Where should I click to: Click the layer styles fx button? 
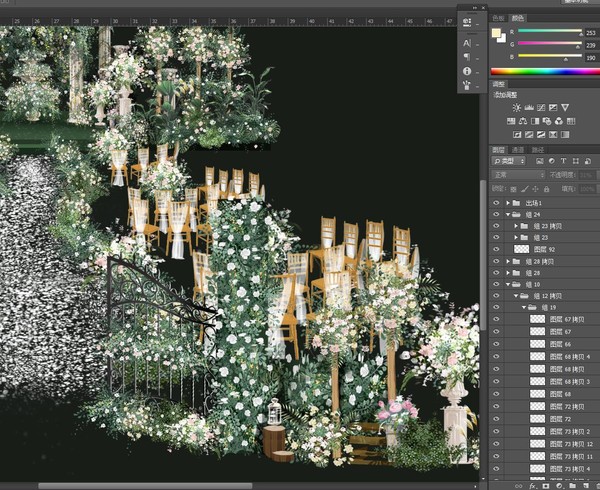[532, 486]
